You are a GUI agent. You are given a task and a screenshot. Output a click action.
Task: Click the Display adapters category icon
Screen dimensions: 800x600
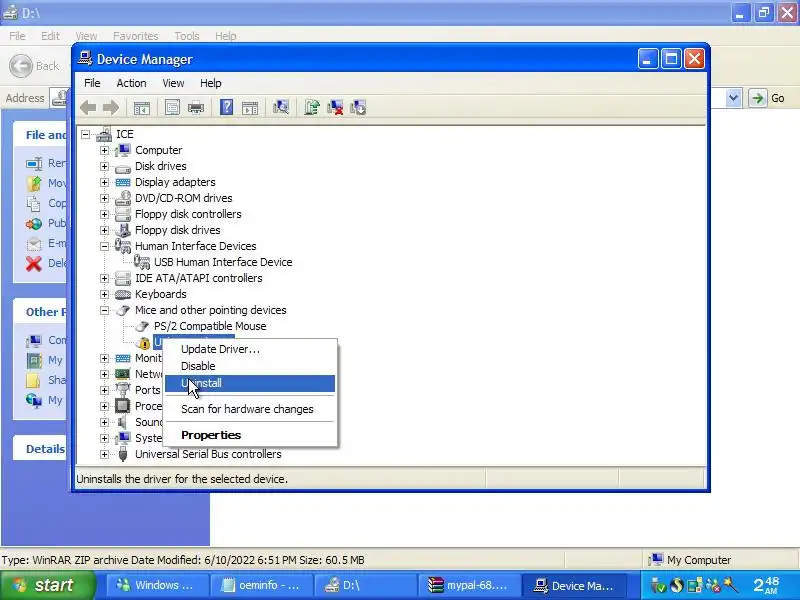click(122, 182)
